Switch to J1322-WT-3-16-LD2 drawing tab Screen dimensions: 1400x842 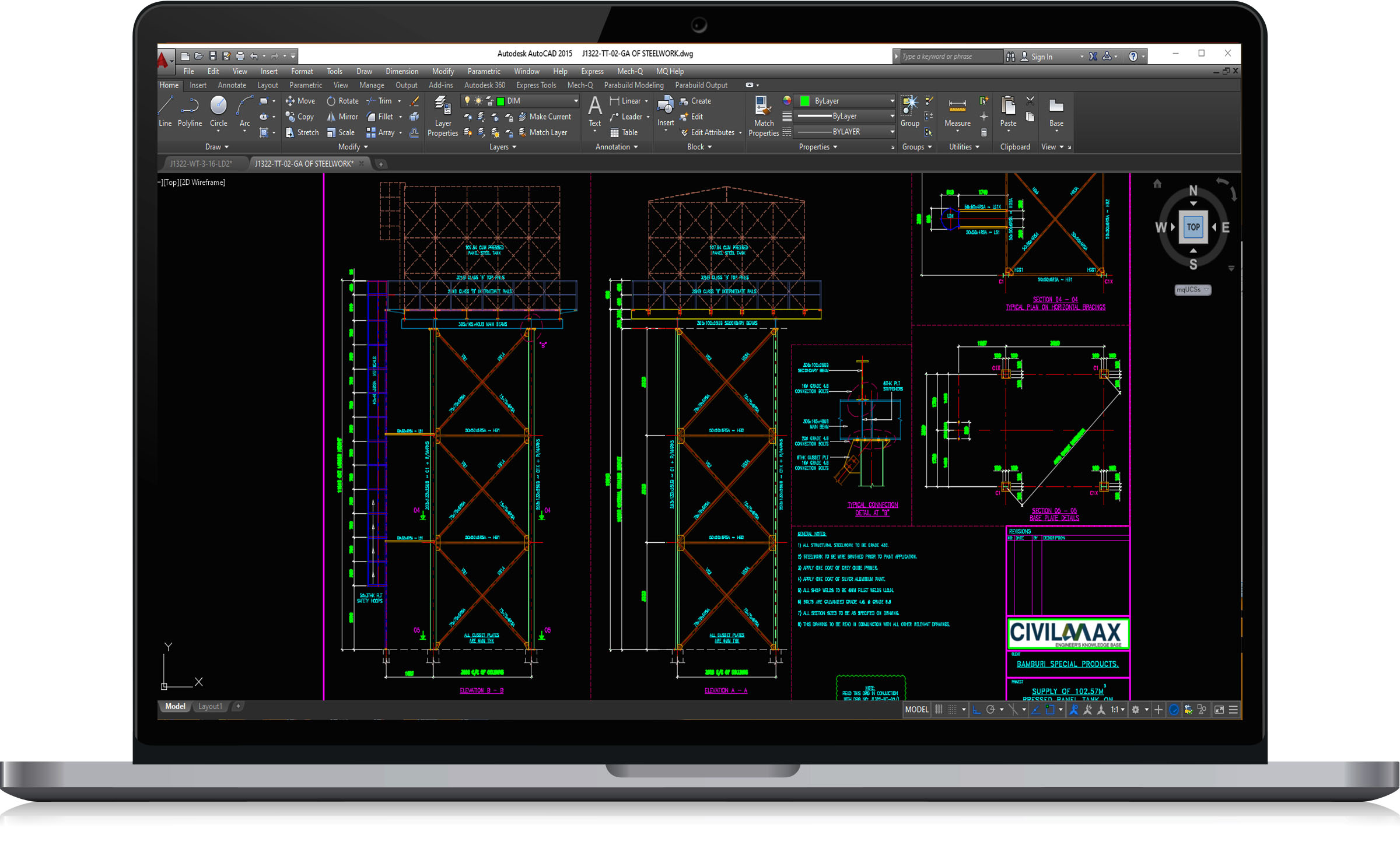[201, 164]
